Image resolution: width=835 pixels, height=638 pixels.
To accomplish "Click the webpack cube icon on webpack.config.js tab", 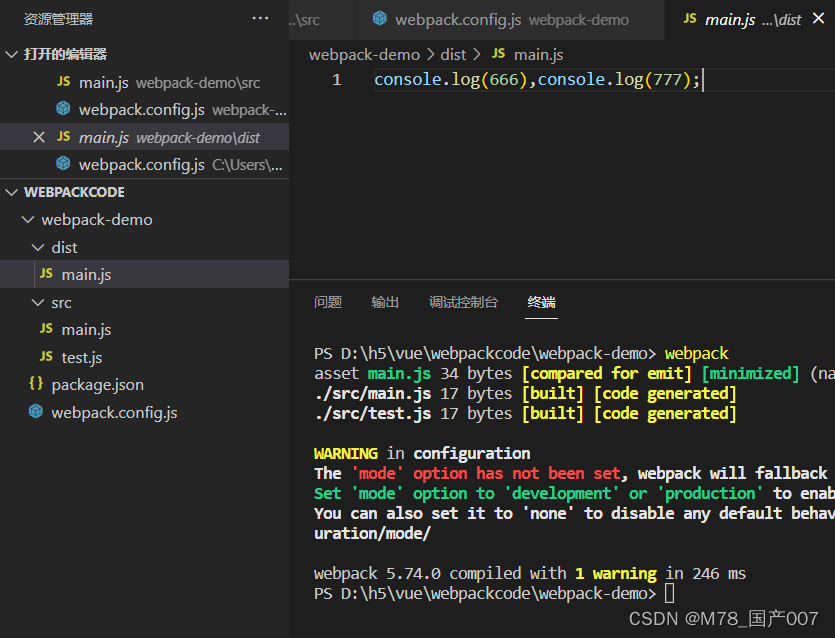I will [x=379, y=18].
